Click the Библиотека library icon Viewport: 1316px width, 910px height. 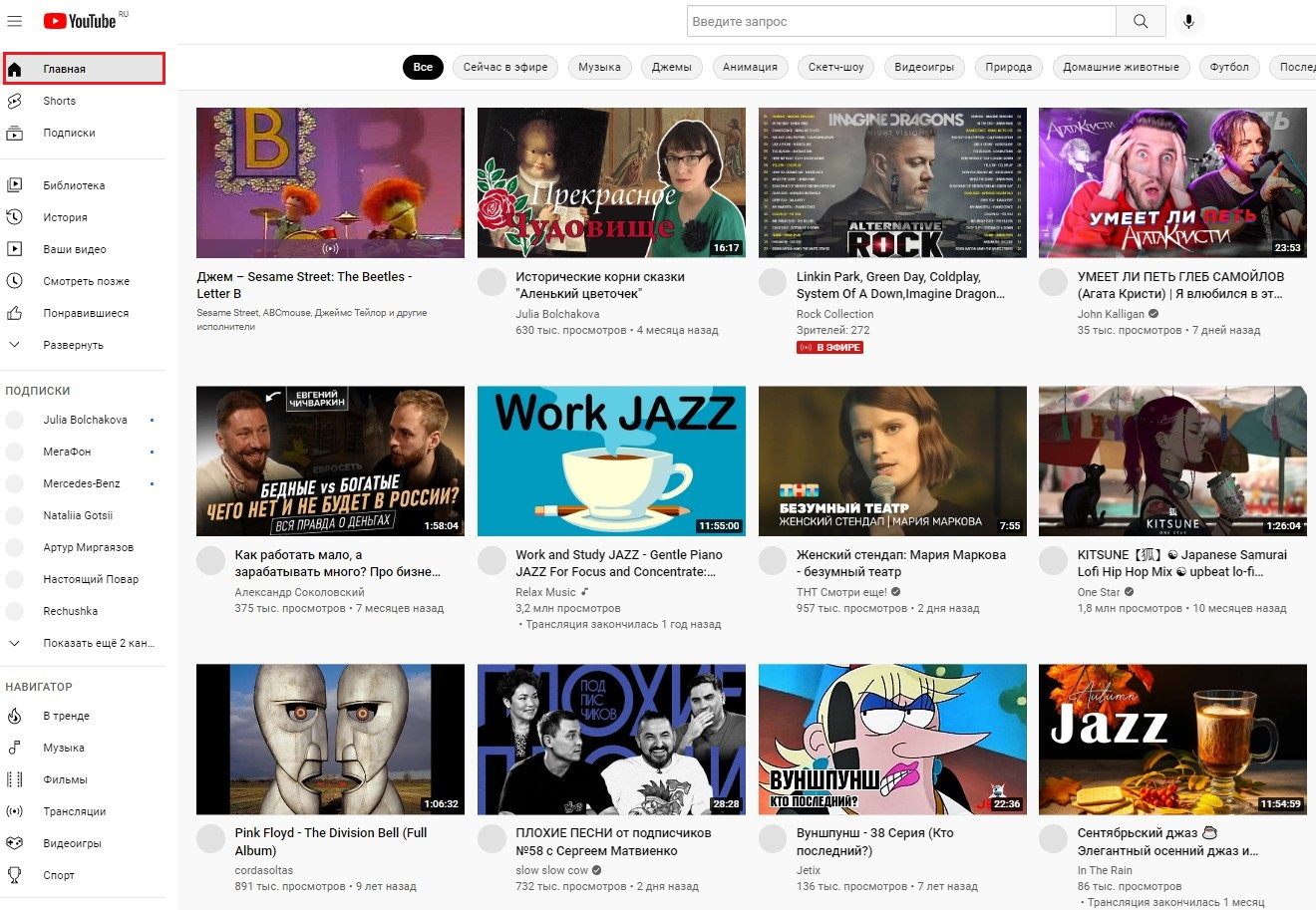(15, 185)
